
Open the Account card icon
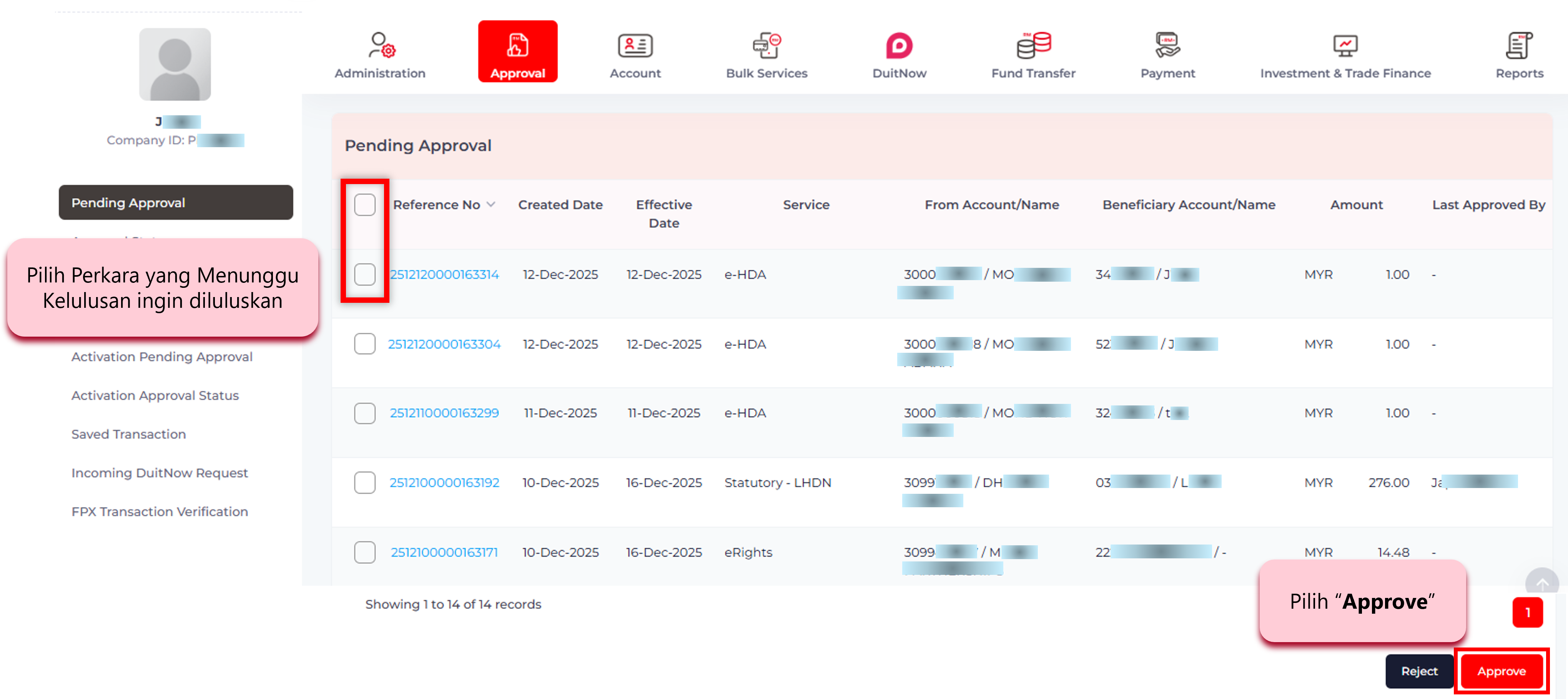(635, 46)
